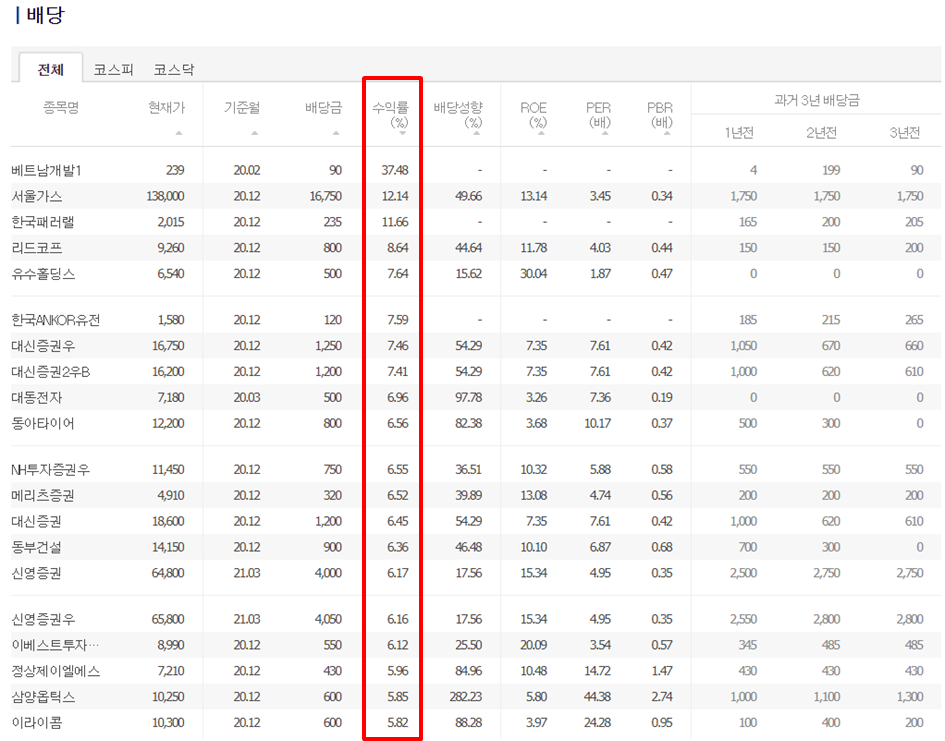Open stock 대동전자
945x741 pixels.
click(x=36, y=398)
